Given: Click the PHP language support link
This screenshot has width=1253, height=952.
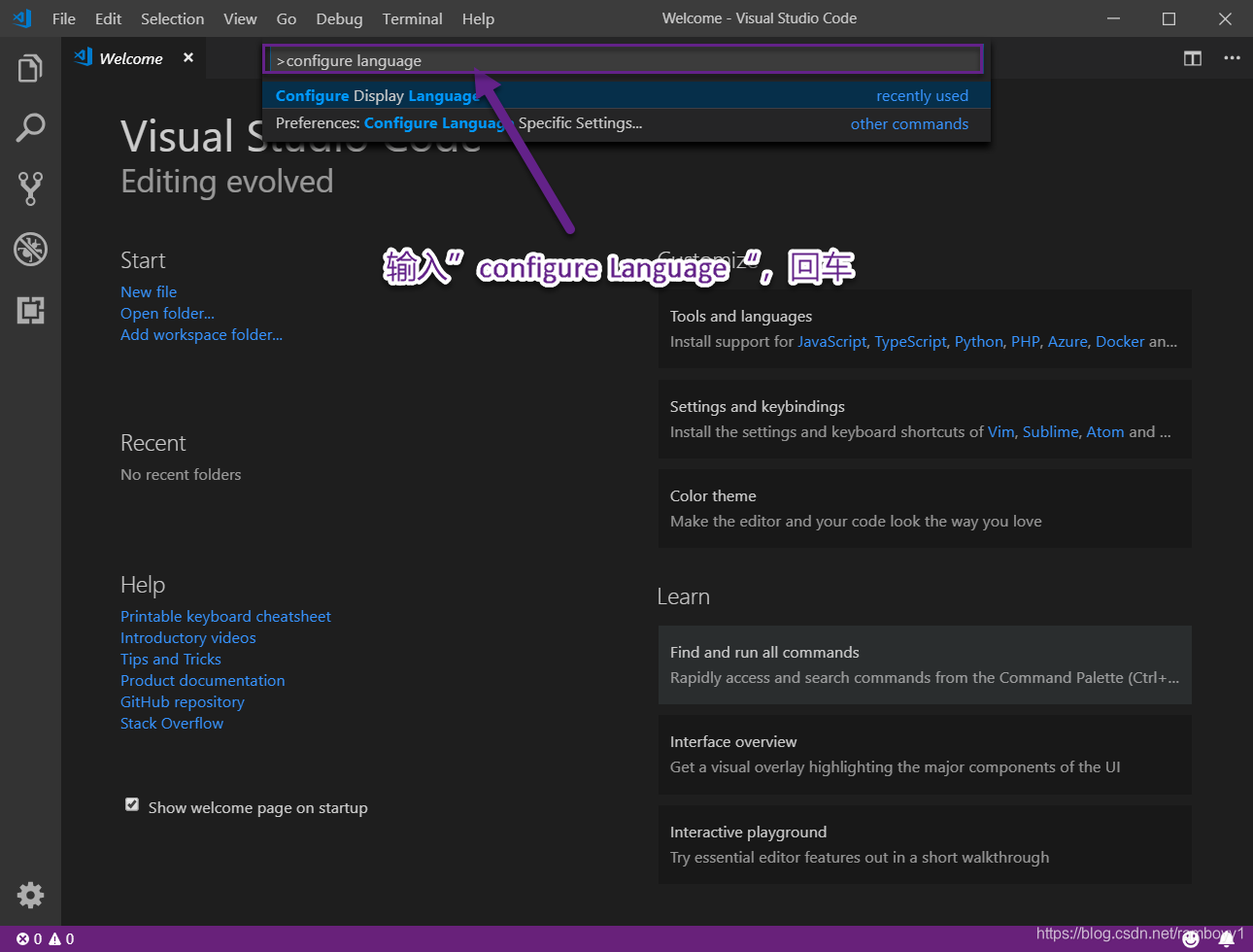Looking at the screenshot, I should click(x=1025, y=341).
